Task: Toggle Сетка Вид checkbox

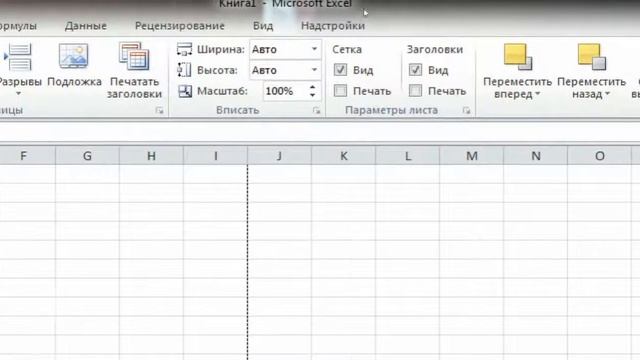Action: [x=340, y=70]
